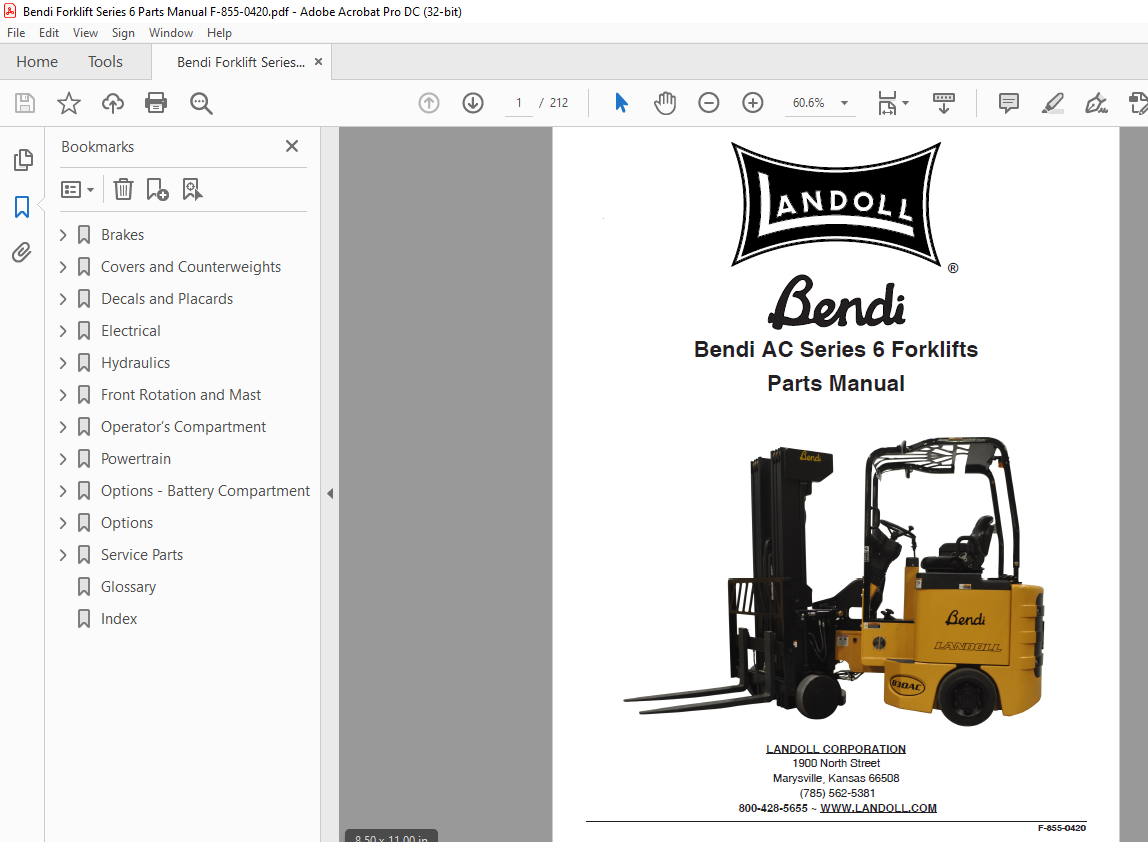This screenshot has height=842, width=1148.
Task: Follow the WWW.LANDOLL.COM link
Action: pos(878,808)
